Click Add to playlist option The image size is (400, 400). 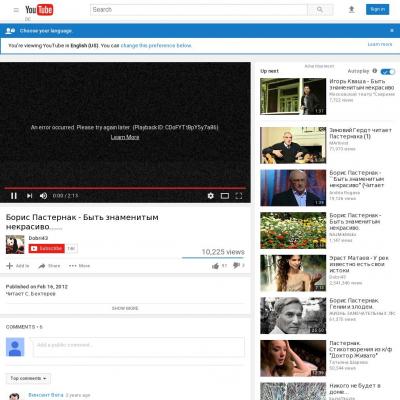pyautogui.click(x=18, y=266)
